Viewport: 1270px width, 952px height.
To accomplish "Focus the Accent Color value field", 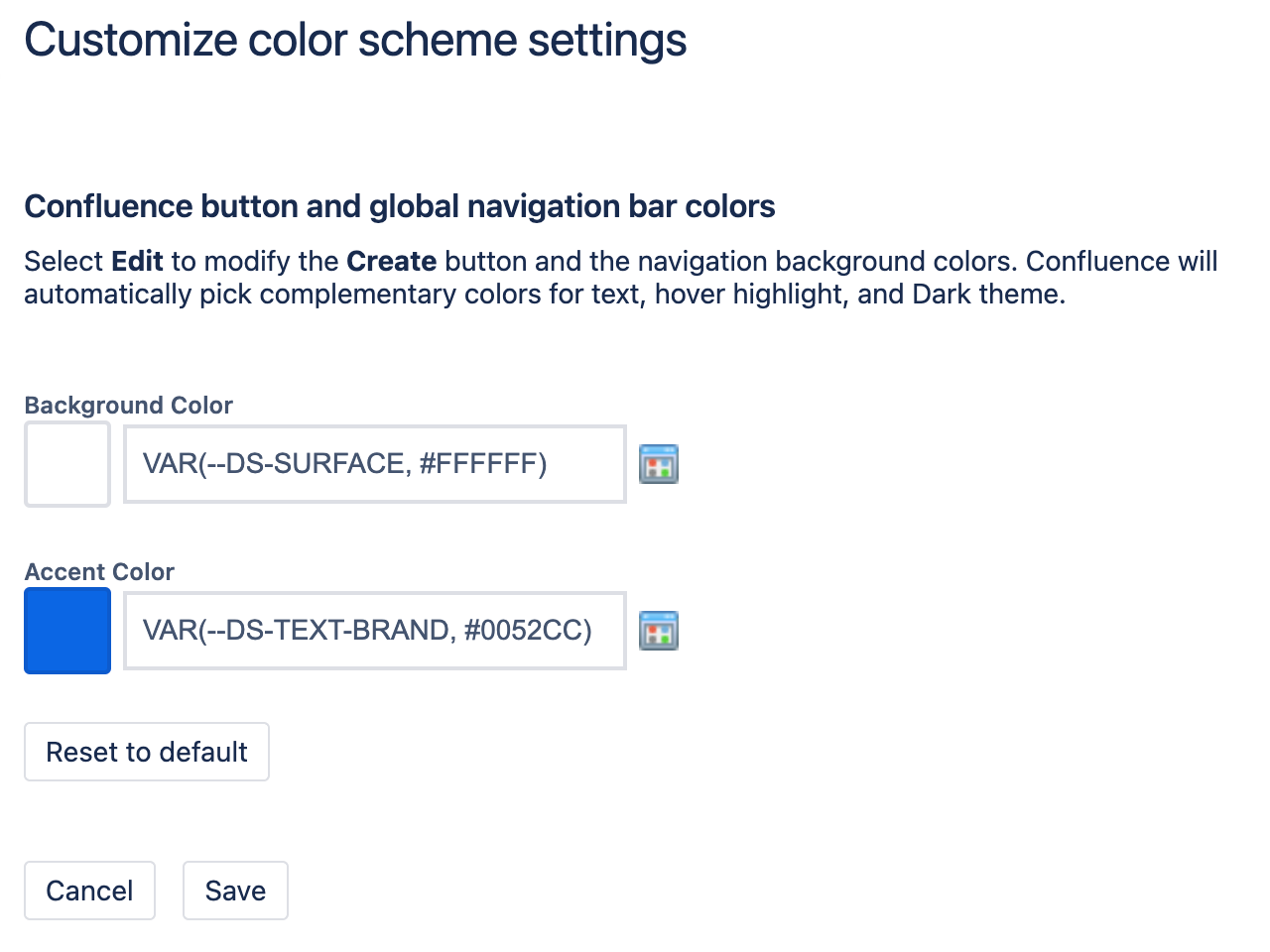I will (375, 631).
